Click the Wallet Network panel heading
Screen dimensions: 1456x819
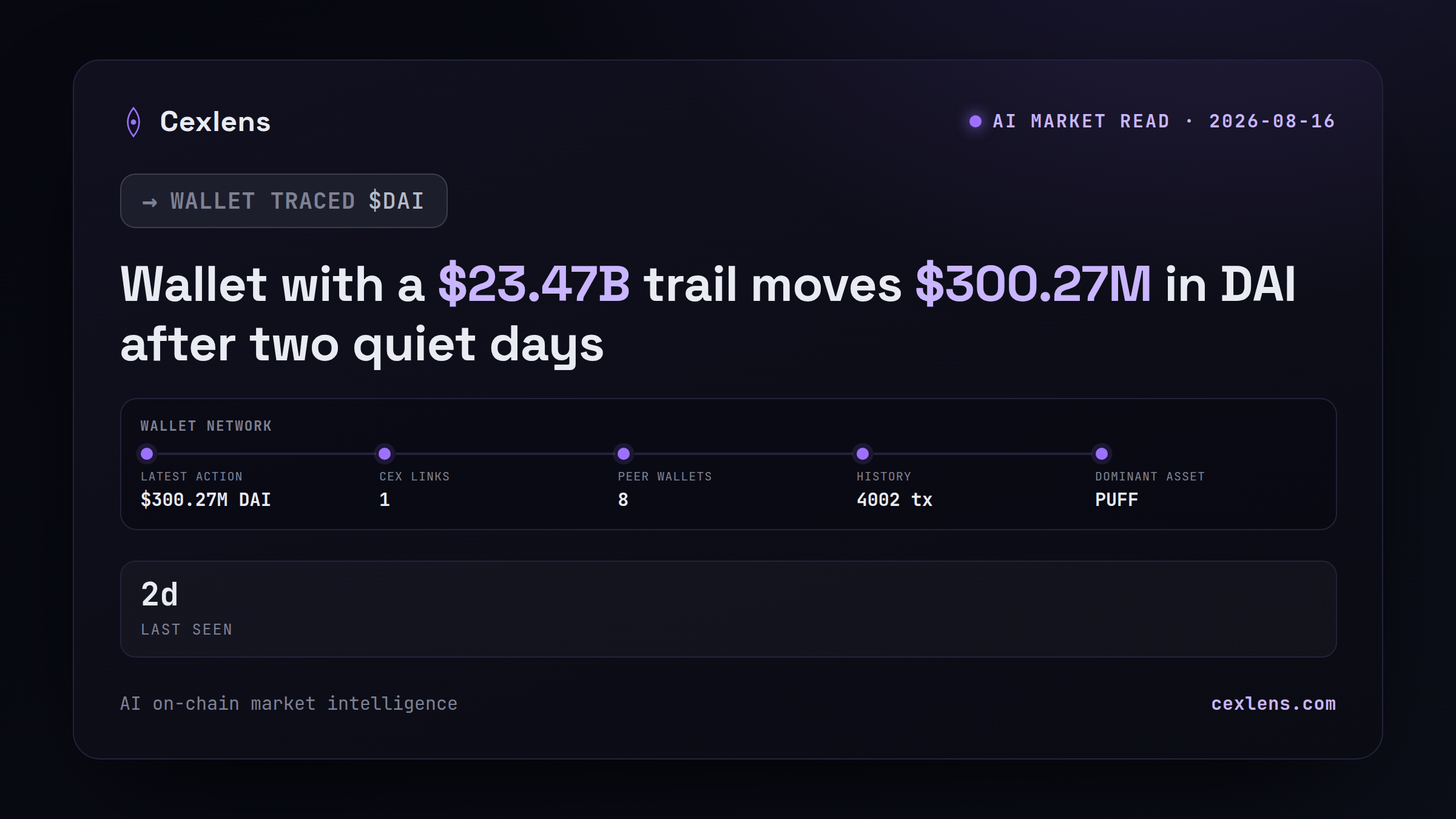pos(206,426)
